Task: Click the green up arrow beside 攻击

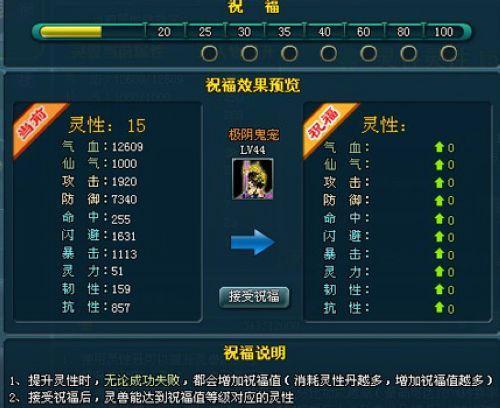Action: pos(439,182)
